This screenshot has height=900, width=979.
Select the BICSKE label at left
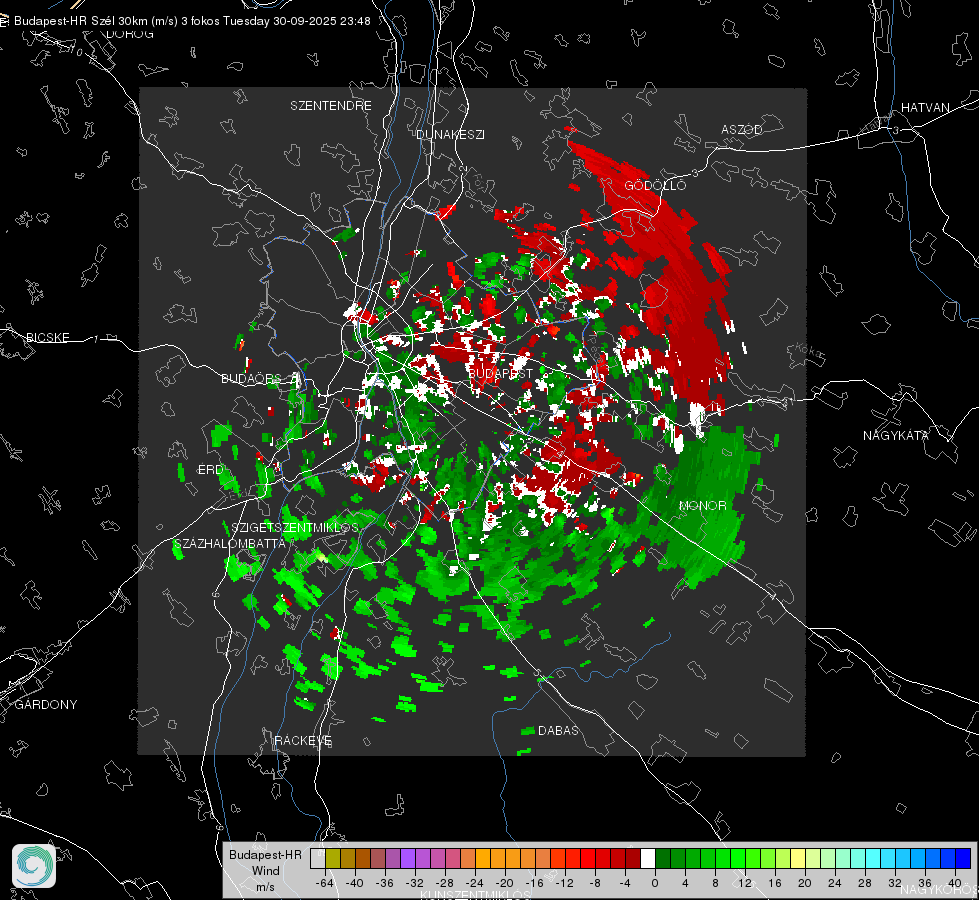click(x=47, y=337)
